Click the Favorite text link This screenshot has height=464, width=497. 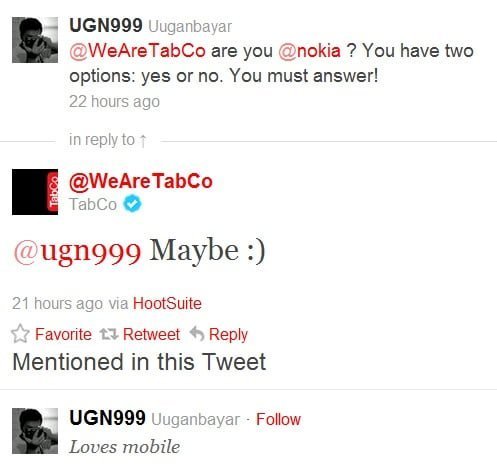[63, 334]
